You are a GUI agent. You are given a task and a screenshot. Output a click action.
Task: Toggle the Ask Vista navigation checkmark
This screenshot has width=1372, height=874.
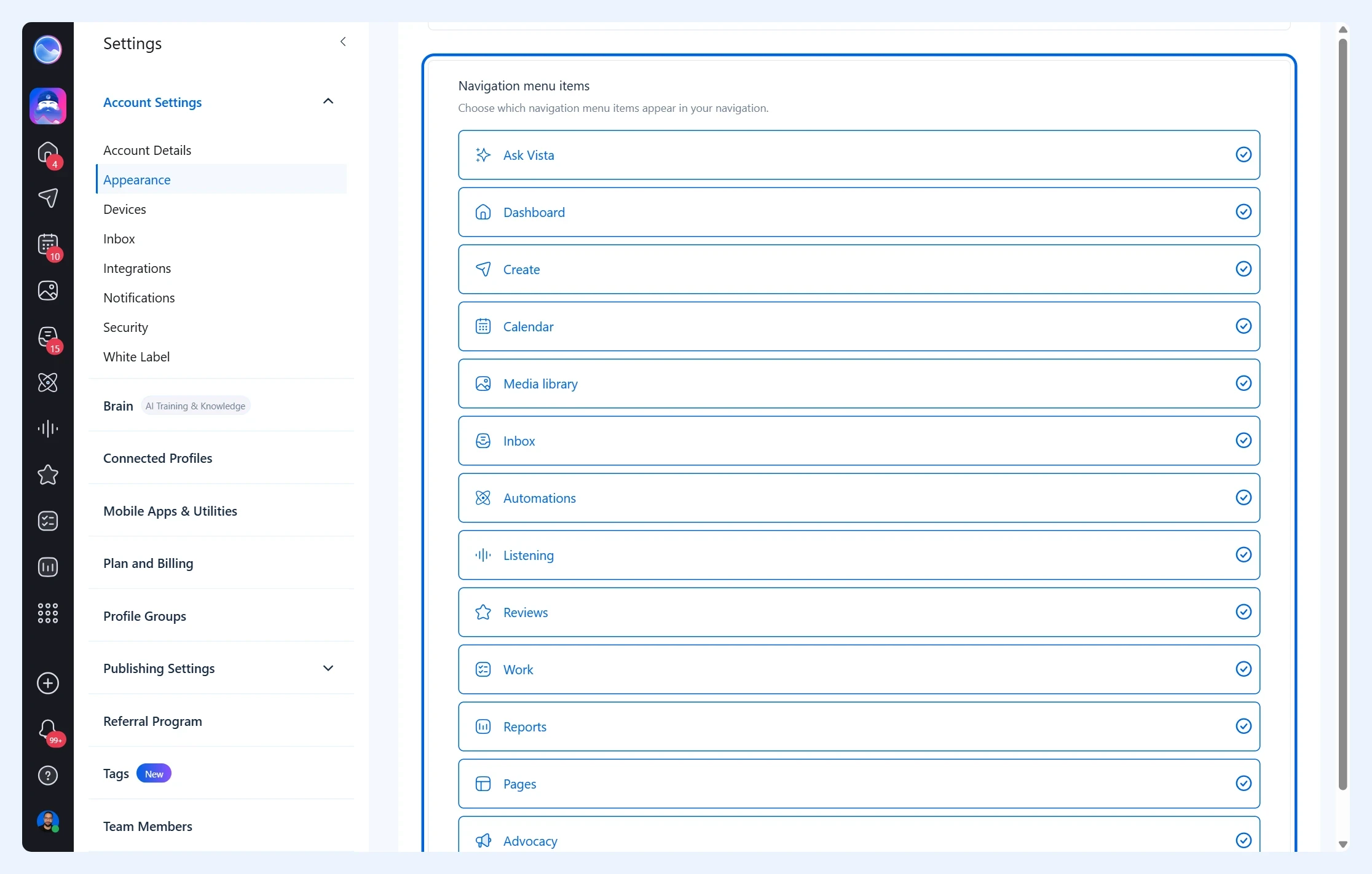(1244, 154)
